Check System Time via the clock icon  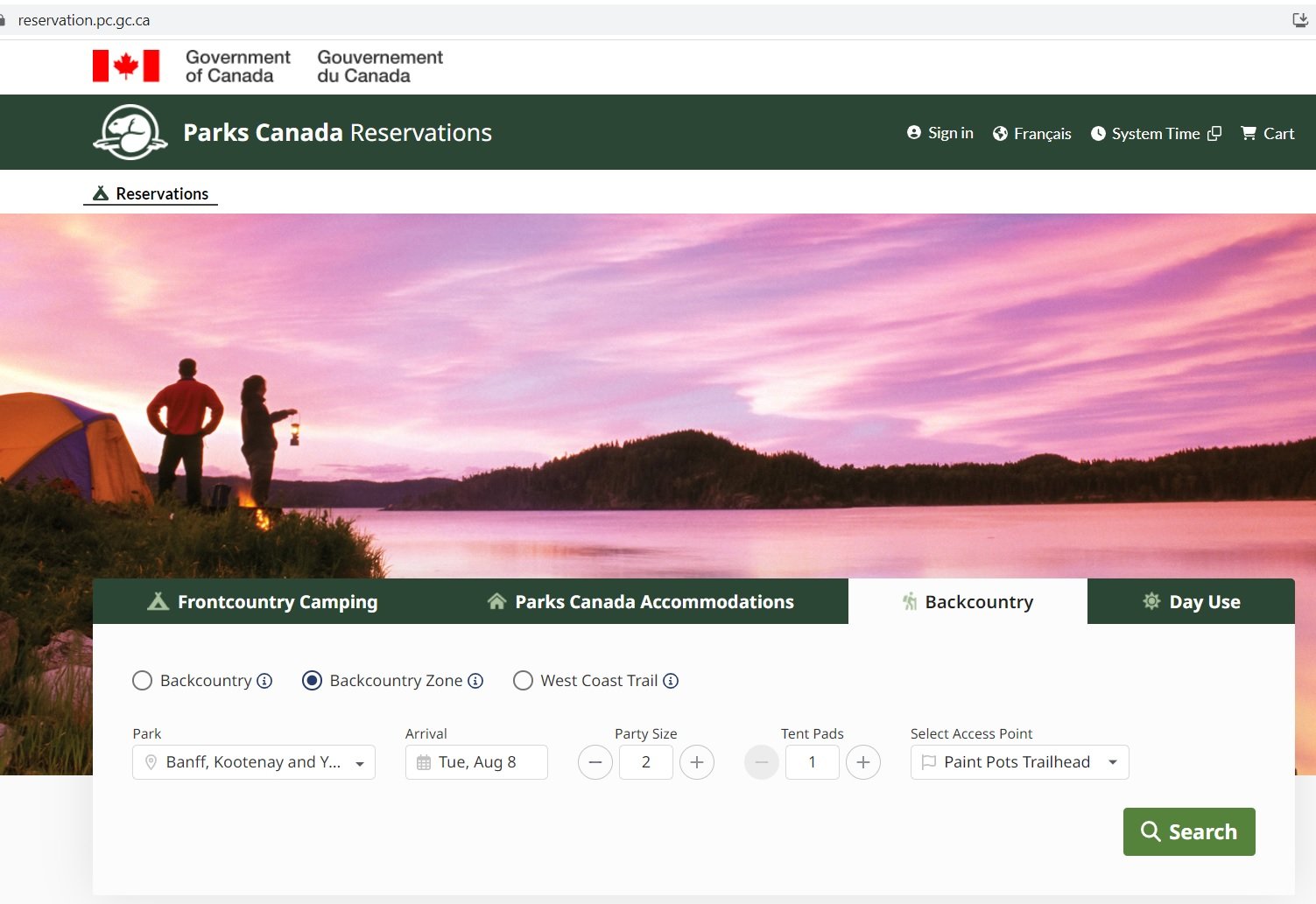coord(1098,133)
